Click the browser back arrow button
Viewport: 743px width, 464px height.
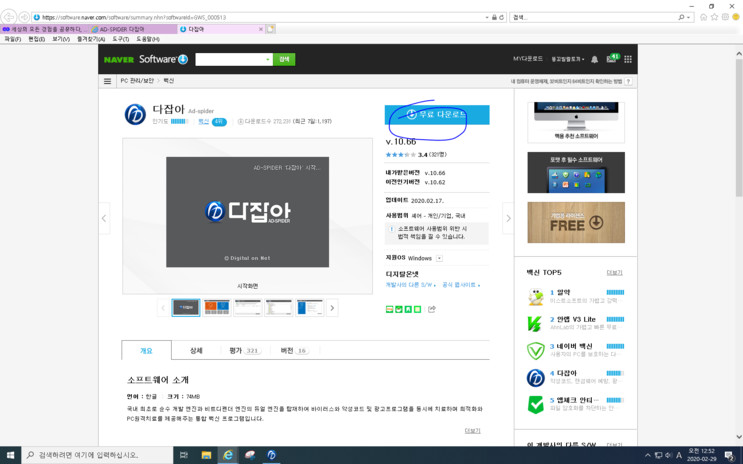(9, 17)
